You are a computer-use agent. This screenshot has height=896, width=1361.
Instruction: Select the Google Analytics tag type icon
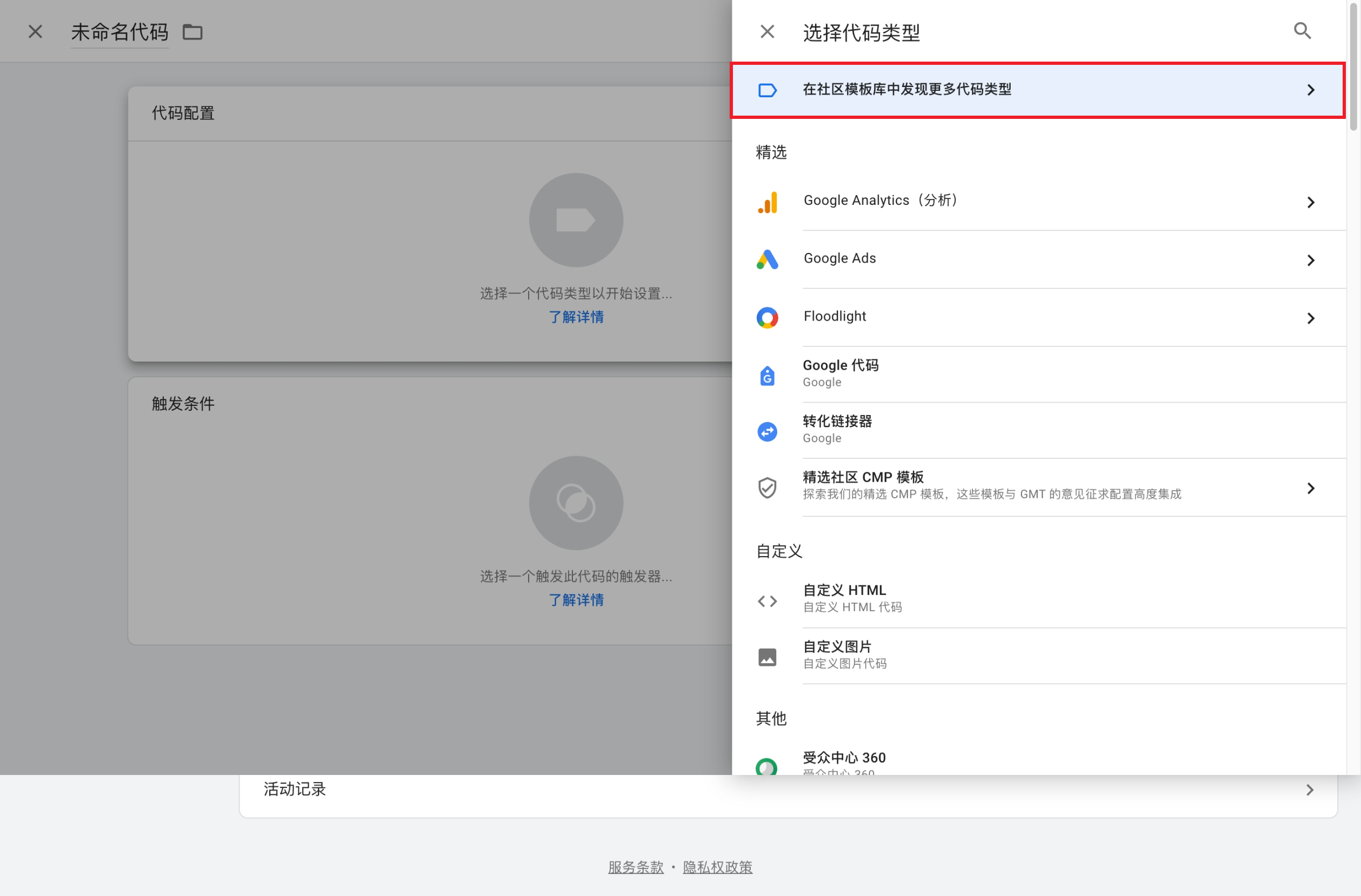click(767, 201)
